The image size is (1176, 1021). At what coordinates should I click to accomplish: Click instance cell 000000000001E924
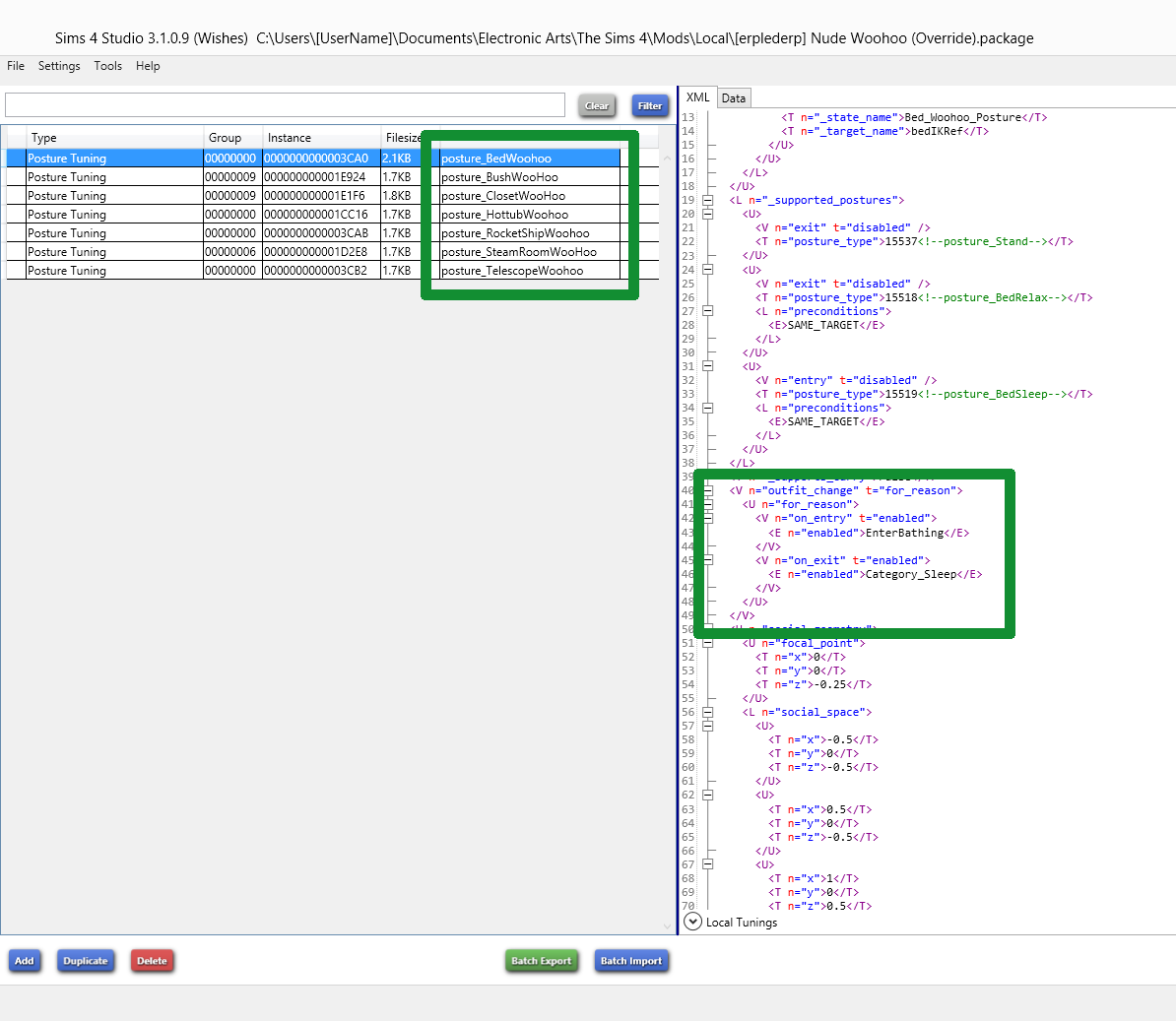322,177
